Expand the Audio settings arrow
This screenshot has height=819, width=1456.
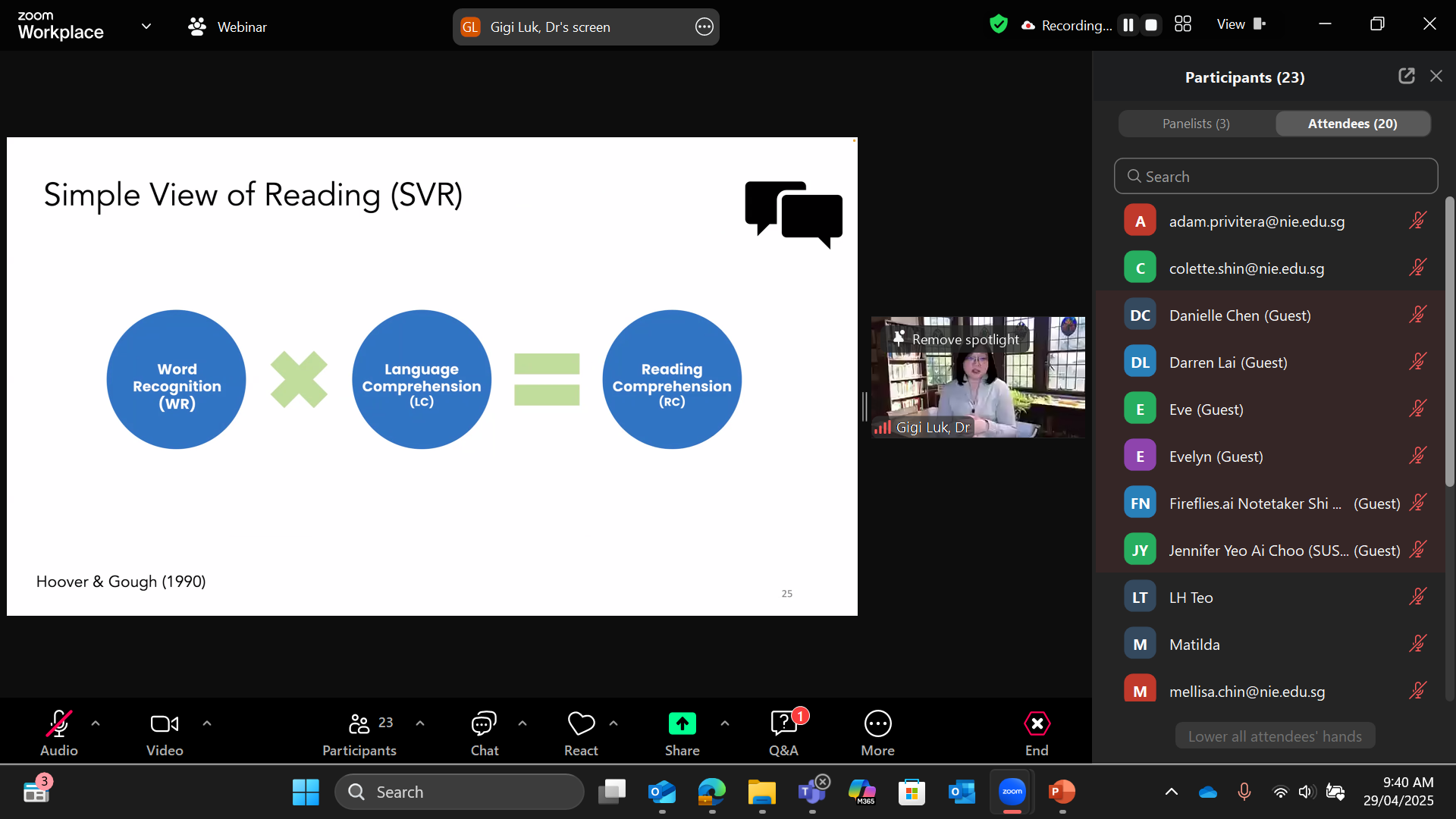click(x=96, y=723)
